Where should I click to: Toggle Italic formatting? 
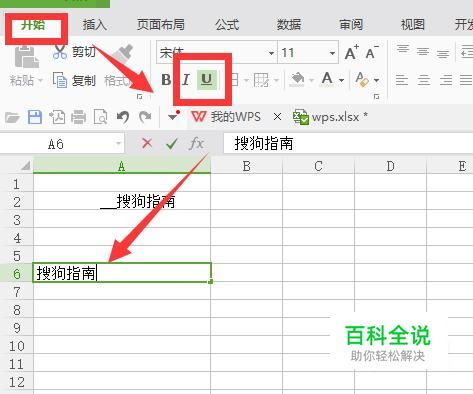(186, 80)
